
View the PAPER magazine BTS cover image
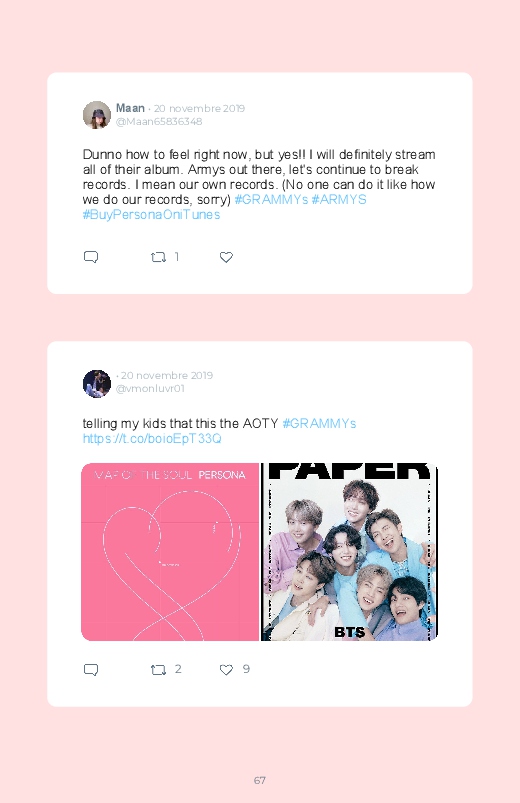coord(349,552)
